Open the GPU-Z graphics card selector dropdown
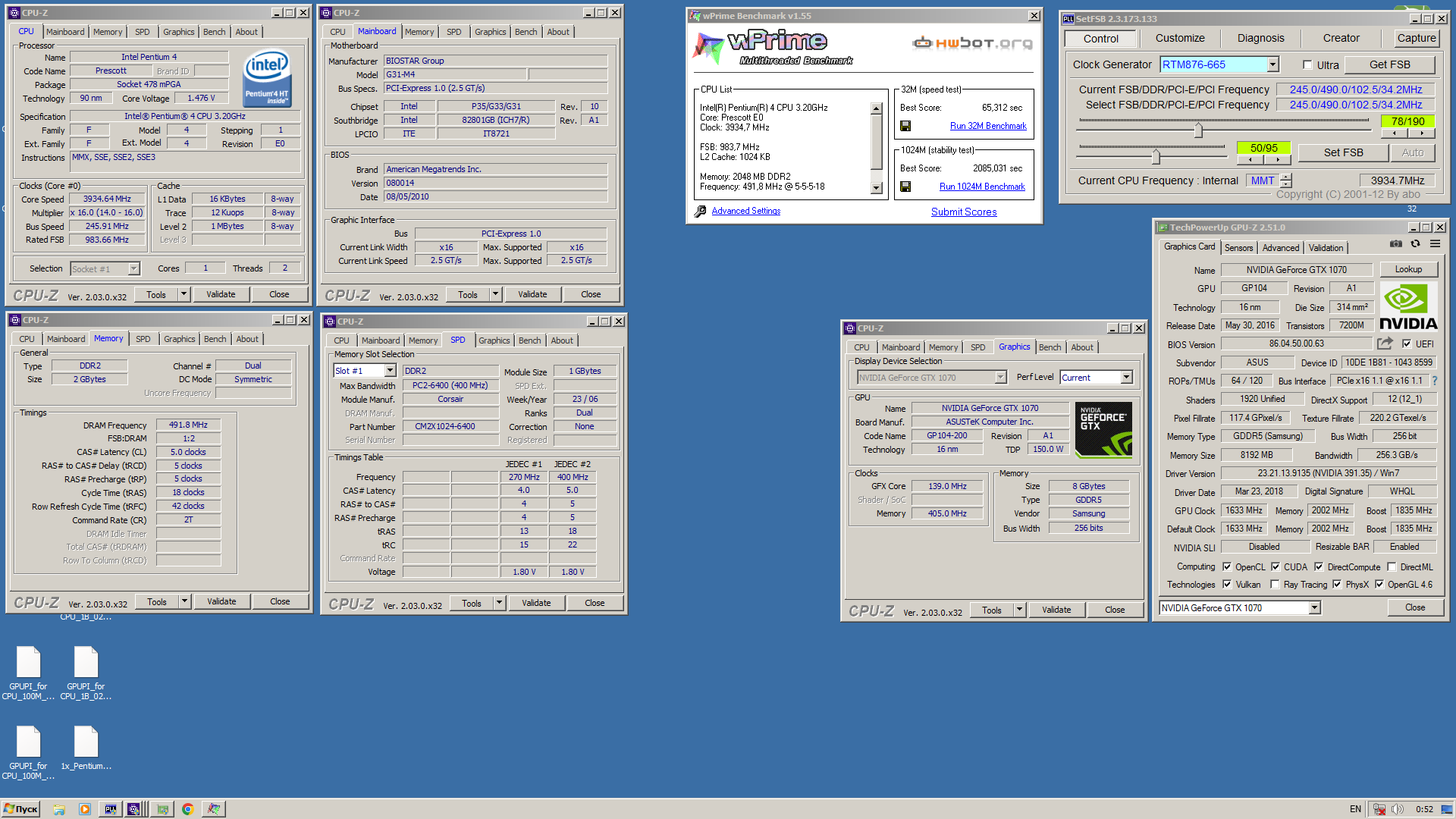The width and height of the screenshot is (1456, 819). pyautogui.click(x=1314, y=607)
